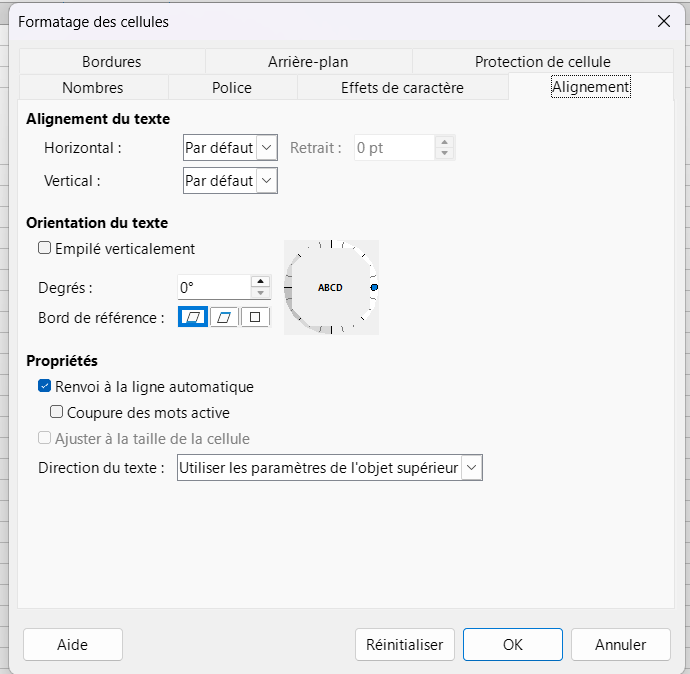The image size is (690, 674).
Task: Select the inside-cell reference edge icon
Action: [x=255, y=317]
